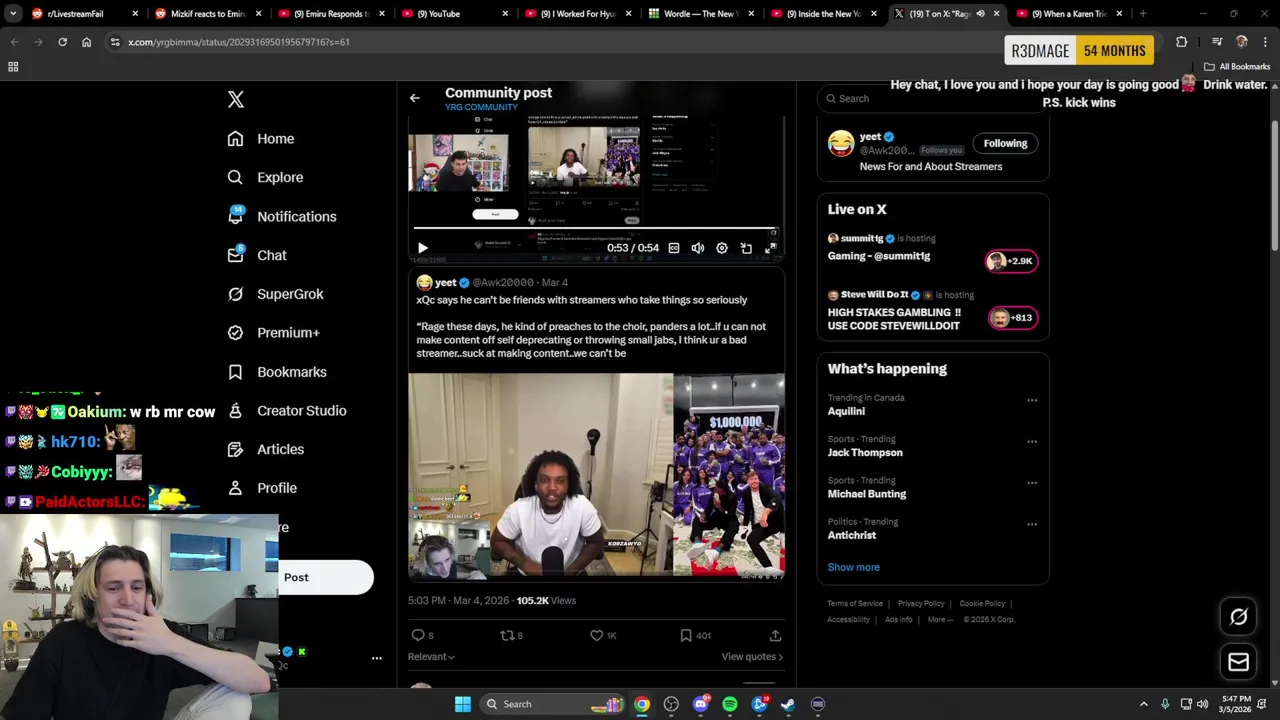Open more options for Antichrist trend
The width and height of the screenshot is (1280, 720).
pyautogui.click(x=1032, y=524)
